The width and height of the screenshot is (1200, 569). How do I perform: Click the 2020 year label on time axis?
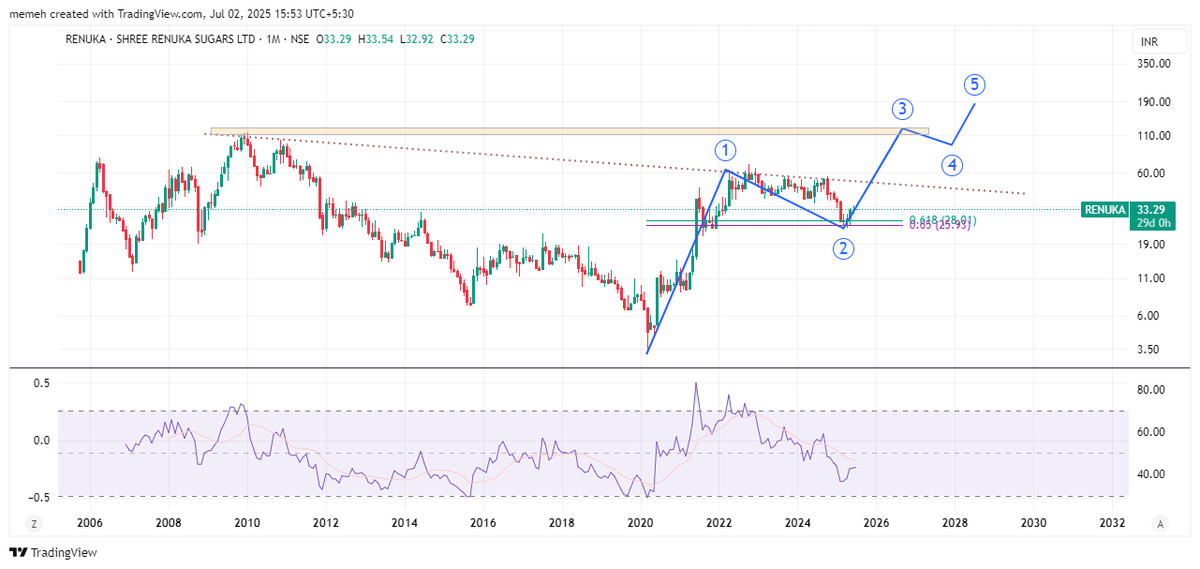pyautogui.click(x=640, y=523)
